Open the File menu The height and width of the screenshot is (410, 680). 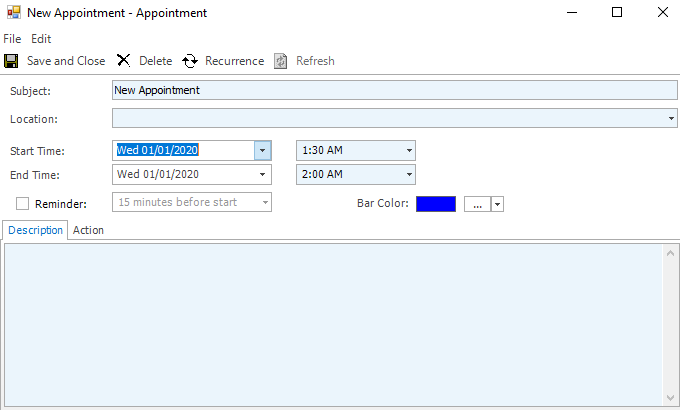[x=12, y=39]
